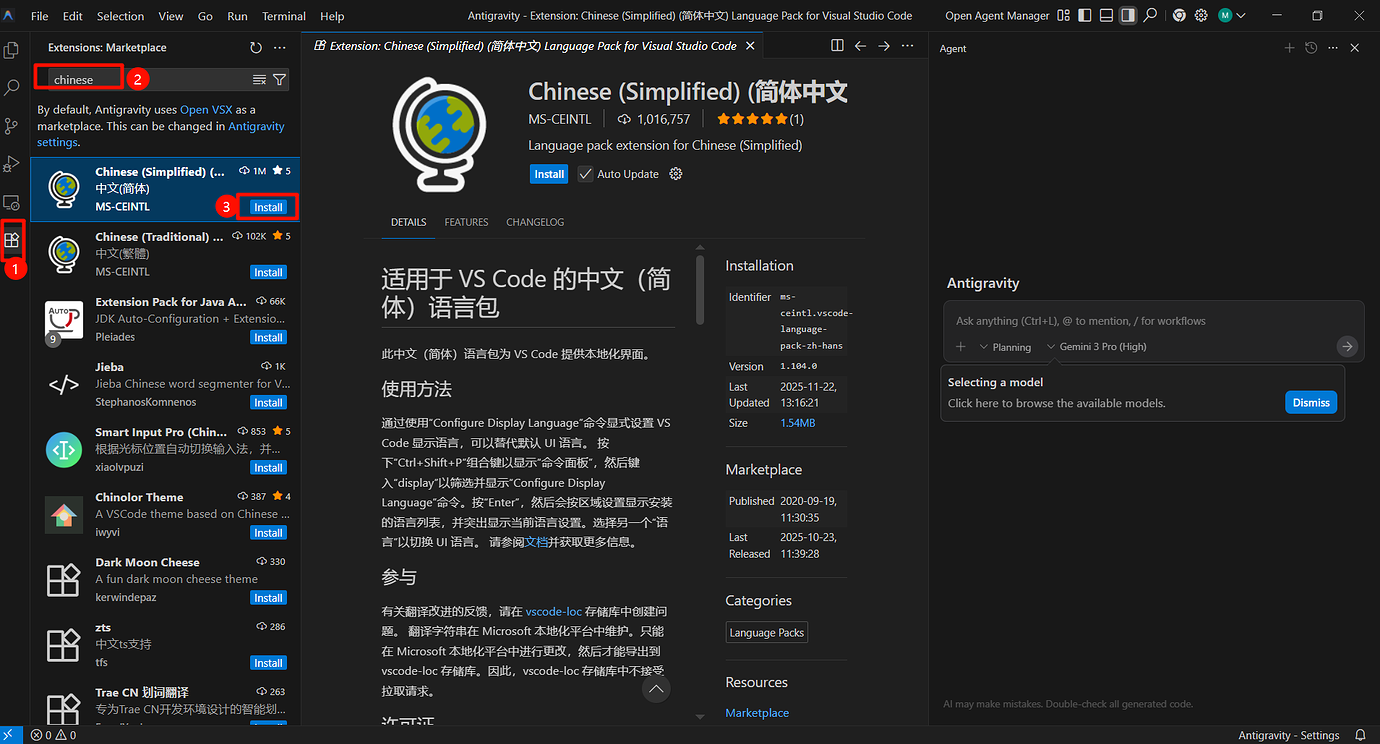The image size is (1380, 744).
Task: Toggle the secondary side bar
Action: point(1128,16)
